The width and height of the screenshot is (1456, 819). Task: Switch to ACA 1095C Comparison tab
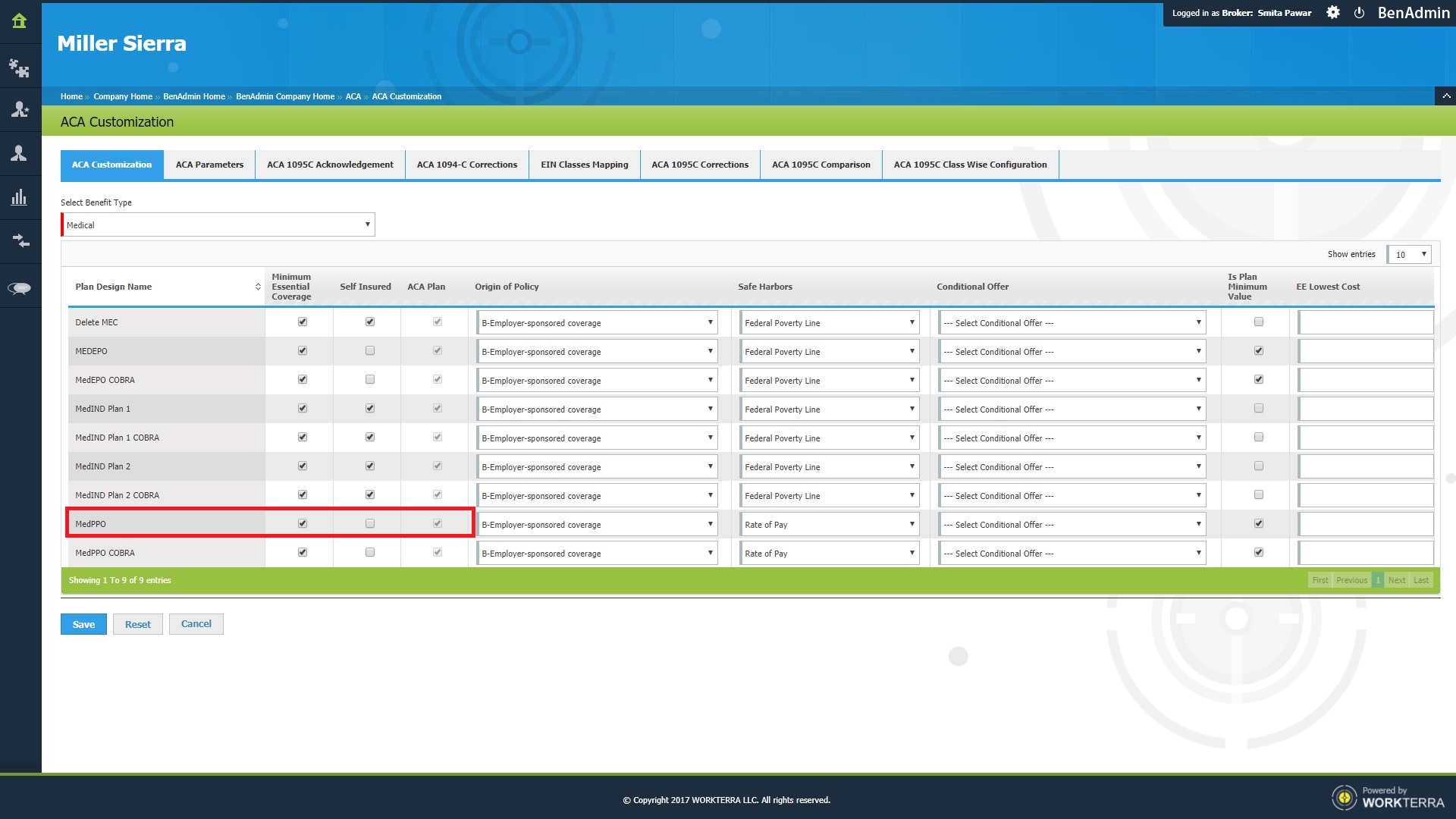[x=821, y=165]
